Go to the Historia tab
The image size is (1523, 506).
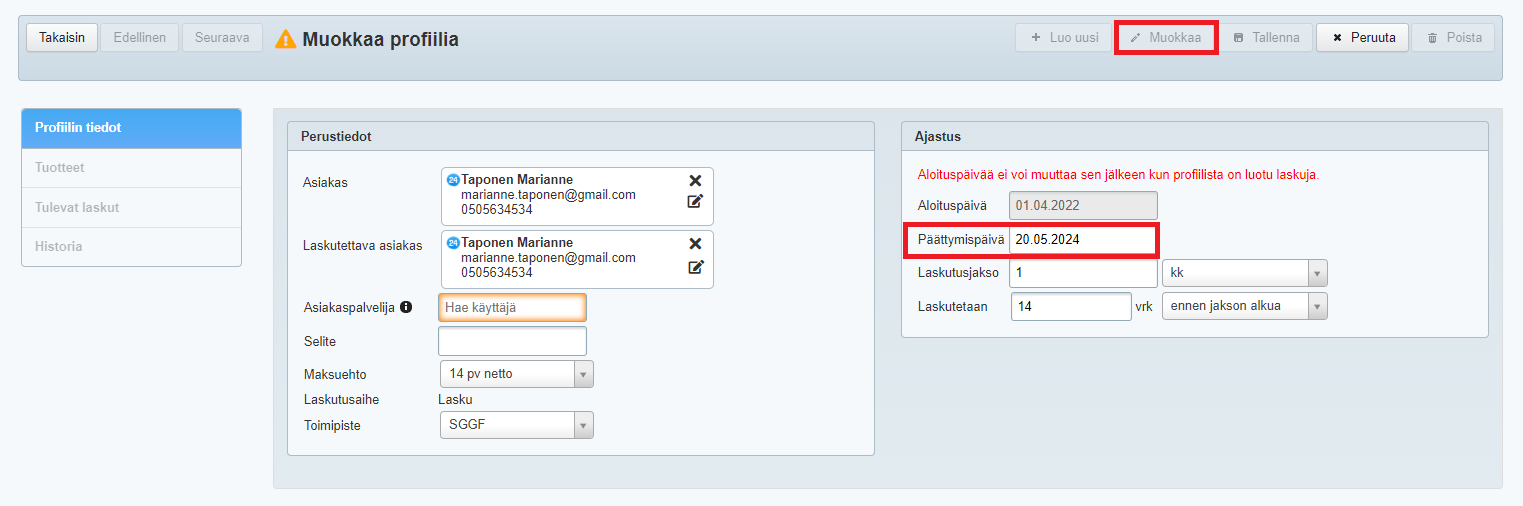point(131,246)
